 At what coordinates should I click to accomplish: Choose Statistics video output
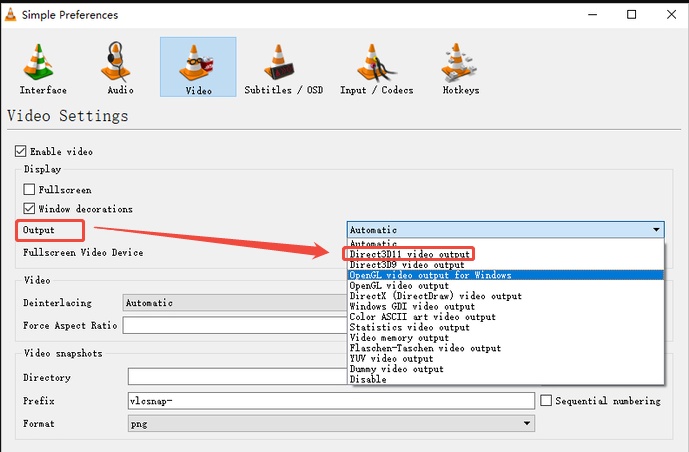pyautogui.click(x=505, y=327)
